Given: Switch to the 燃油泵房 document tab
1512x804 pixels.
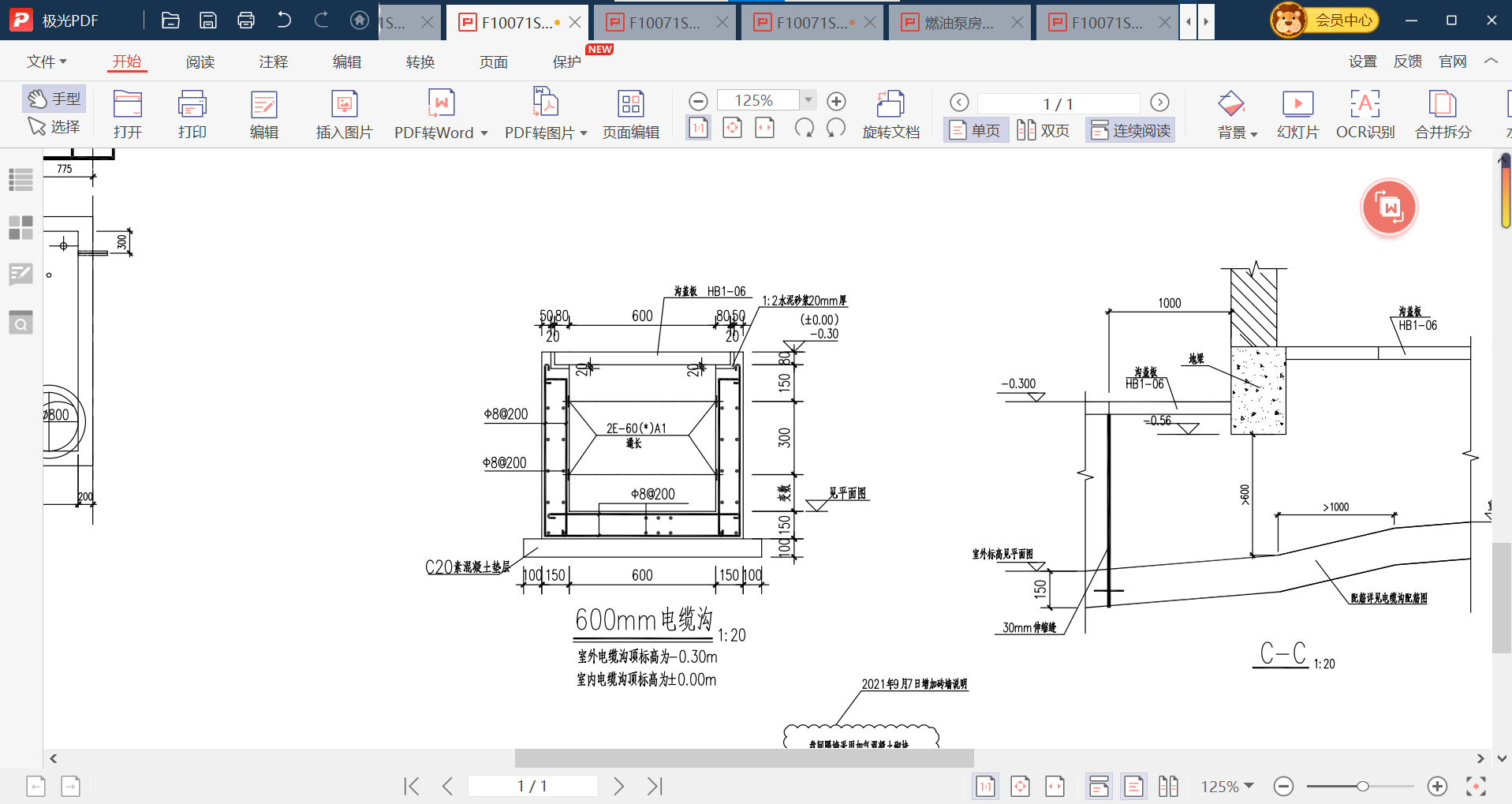Looking at the screenshot, I should tap(958, 23).
